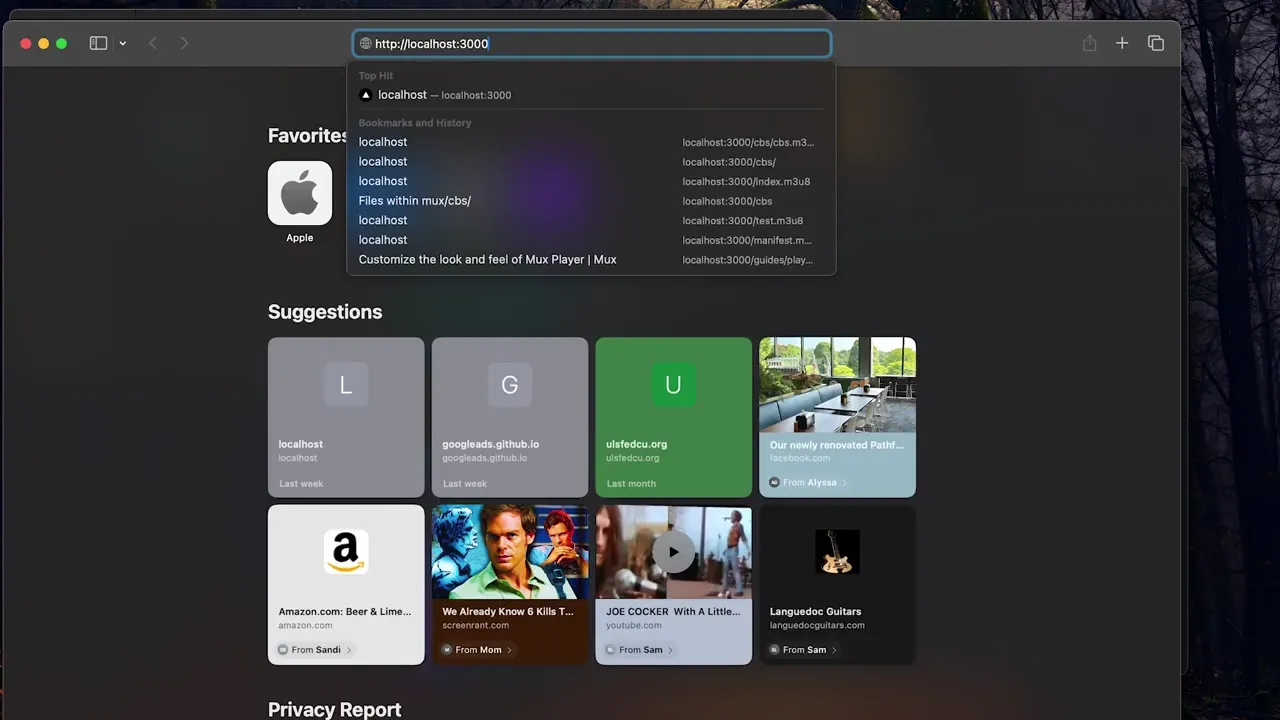1280x720 pixels.
Task: Click screenrant.com domain text
Action: [475, 625]
